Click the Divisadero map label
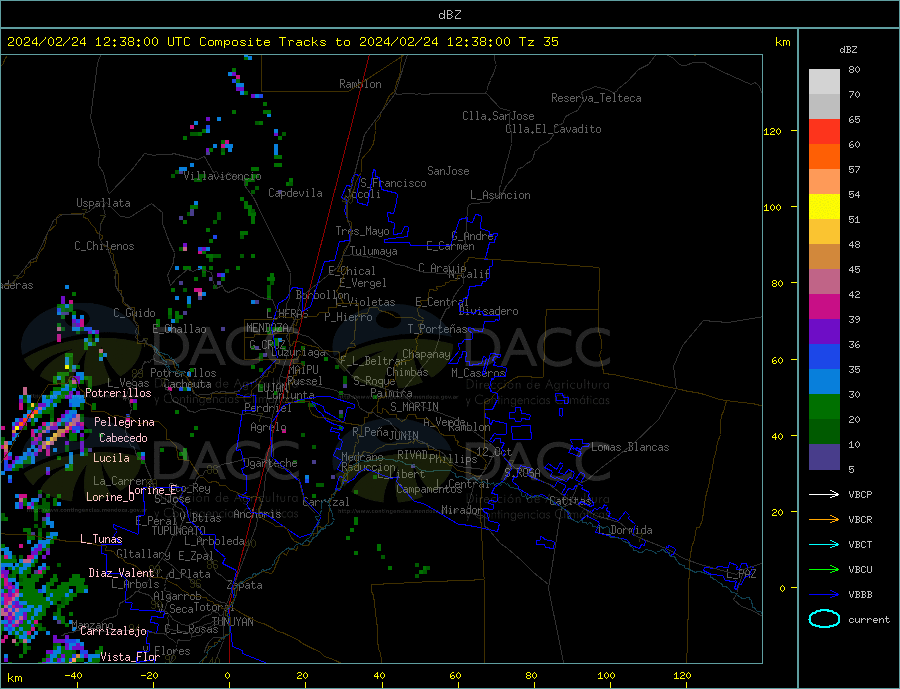The width and height of the screenshot is (900, 689). coord(488,311)
